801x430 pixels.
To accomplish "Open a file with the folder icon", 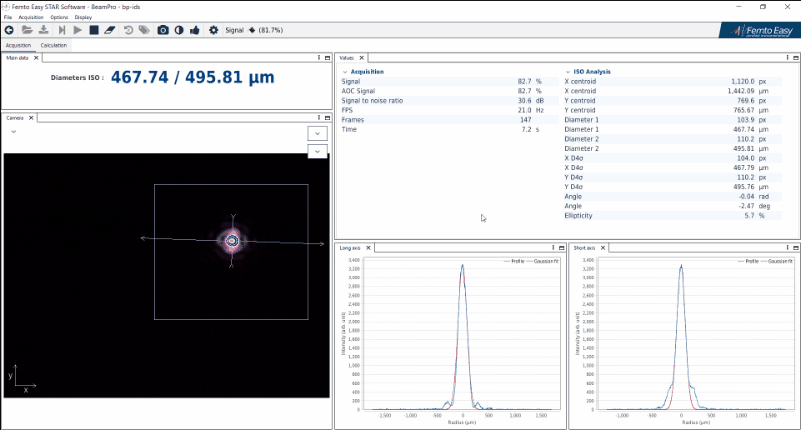I will (x=28, y=31).
